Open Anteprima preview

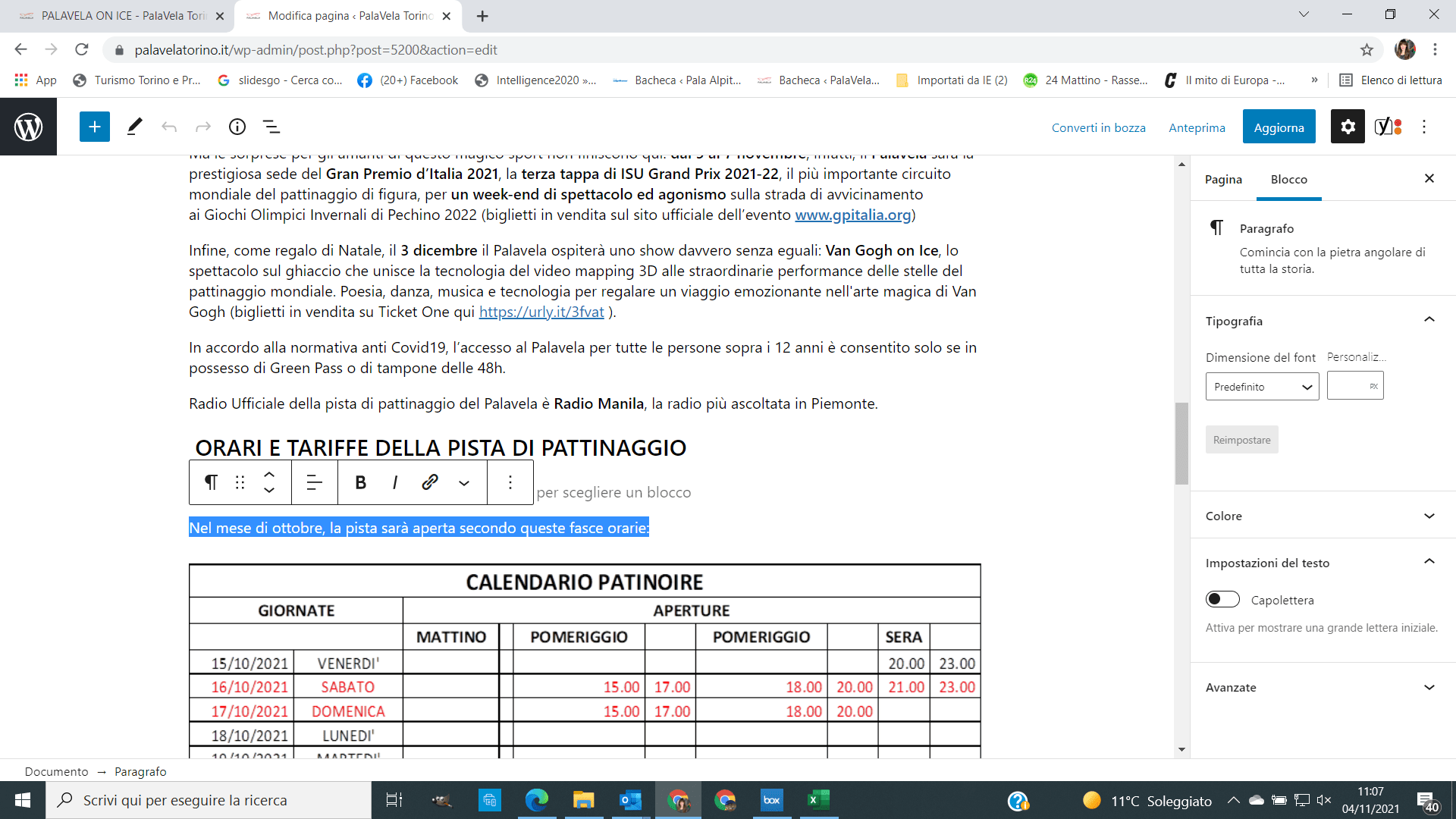(x=1197, y=127)
